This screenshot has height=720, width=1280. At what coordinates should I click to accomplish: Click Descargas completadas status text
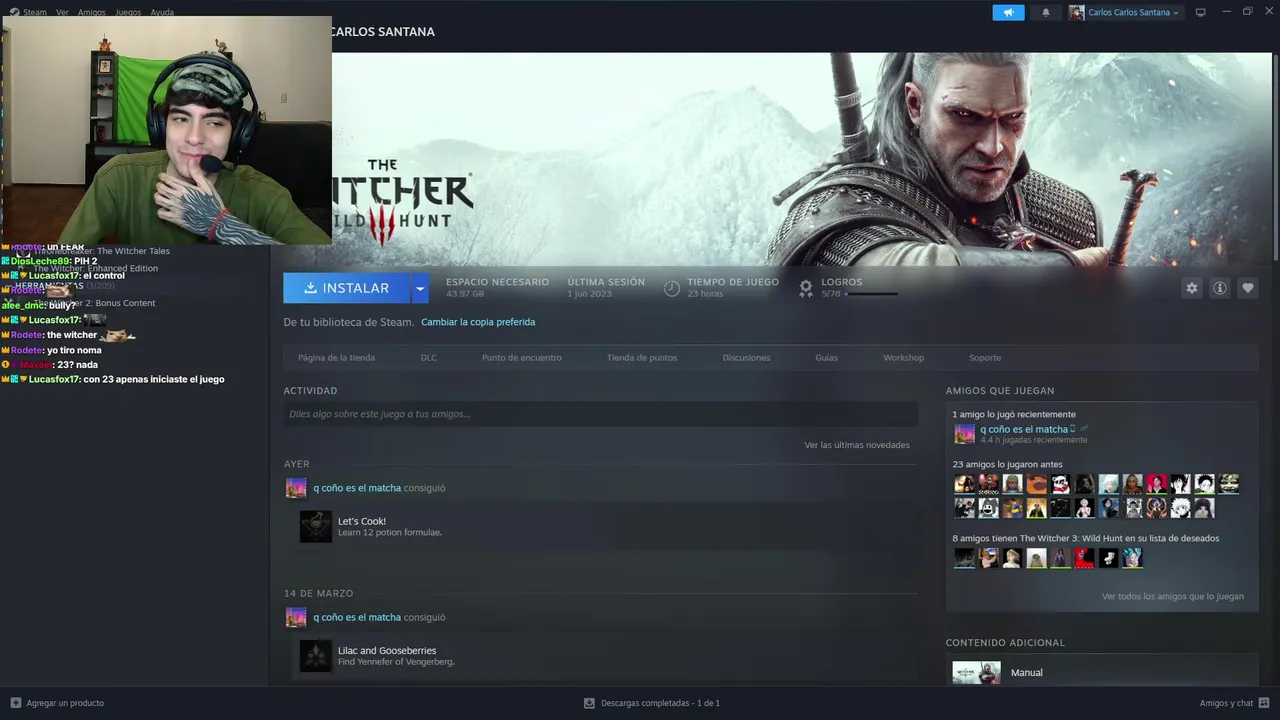pyautogui.click(x=660, y=703)
